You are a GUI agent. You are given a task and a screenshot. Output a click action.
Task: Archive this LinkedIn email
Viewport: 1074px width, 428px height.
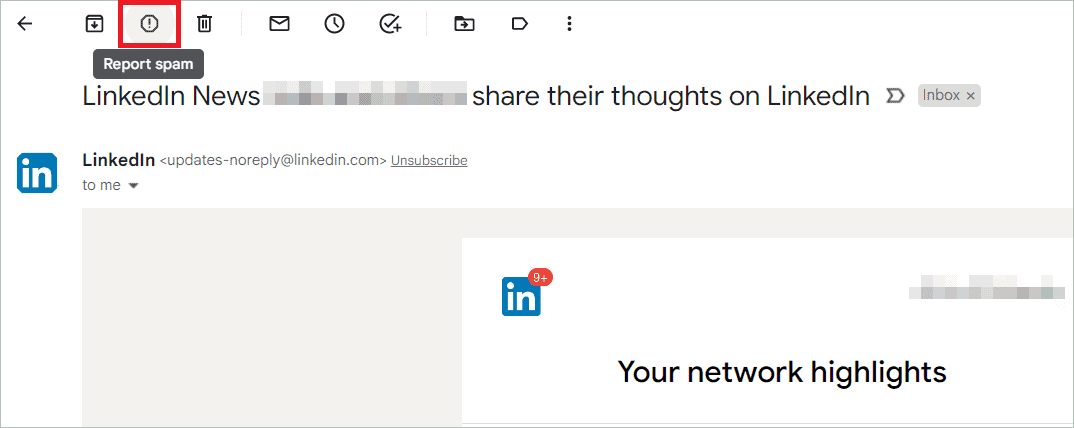[x=94, y=24]
